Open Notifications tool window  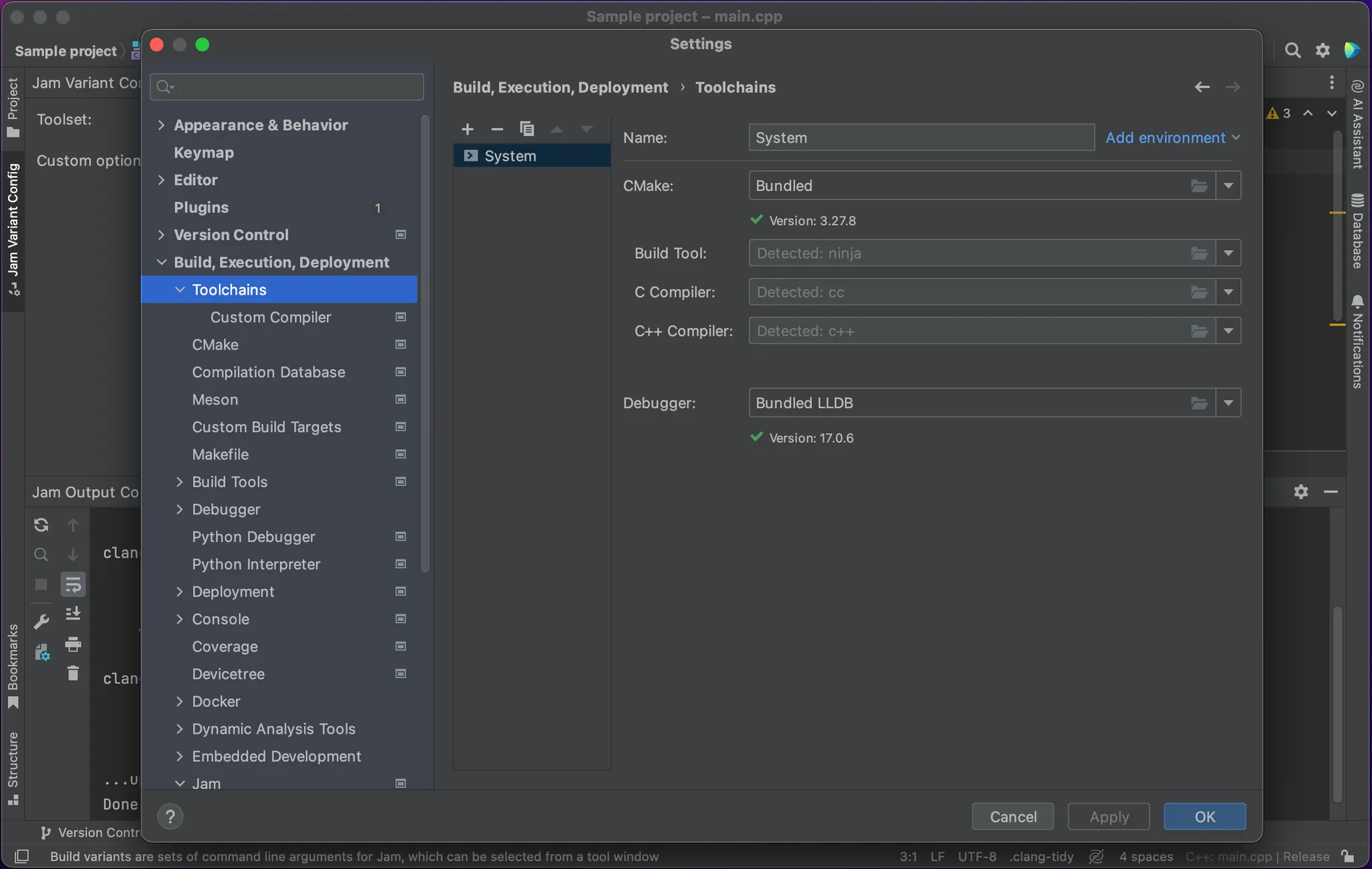1357,342
